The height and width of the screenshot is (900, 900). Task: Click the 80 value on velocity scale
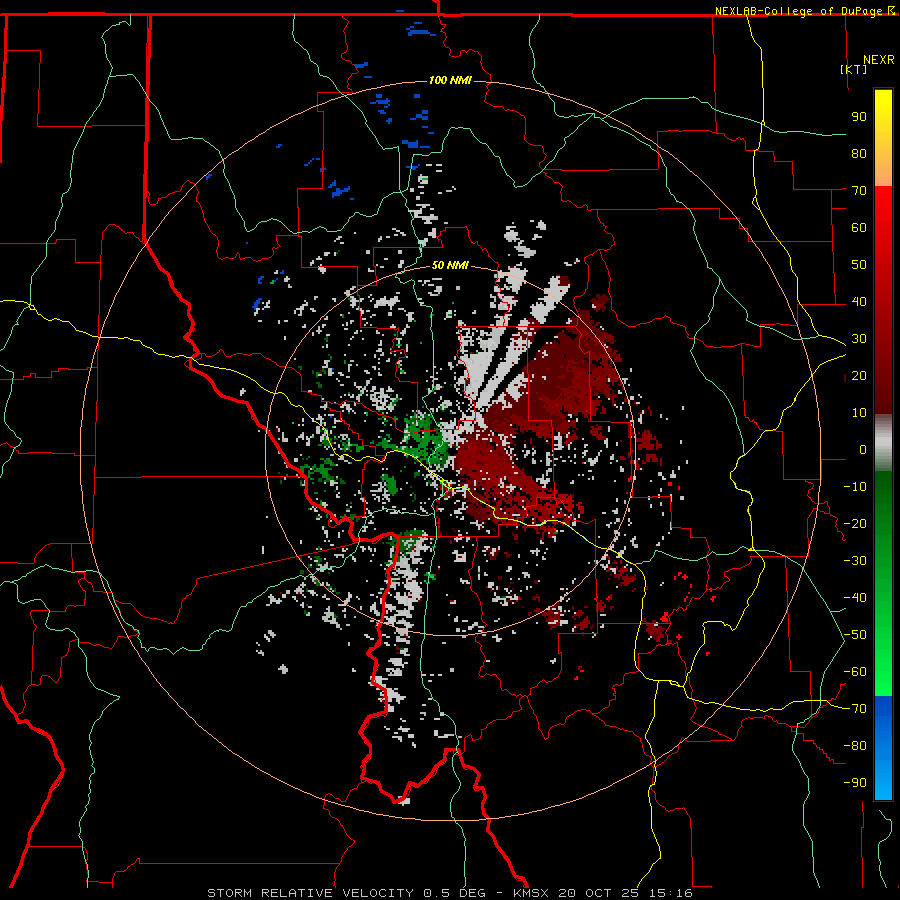point(859,154)
